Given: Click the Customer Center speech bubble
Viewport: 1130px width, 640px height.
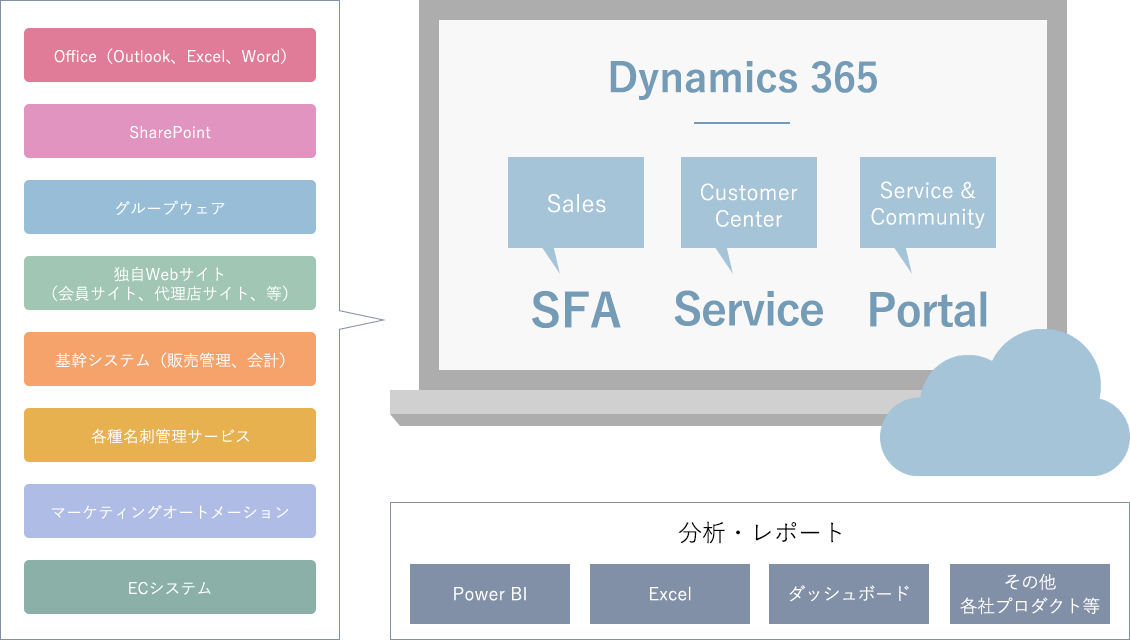Looking at the screenshot, I should click(x=749, y=203).
